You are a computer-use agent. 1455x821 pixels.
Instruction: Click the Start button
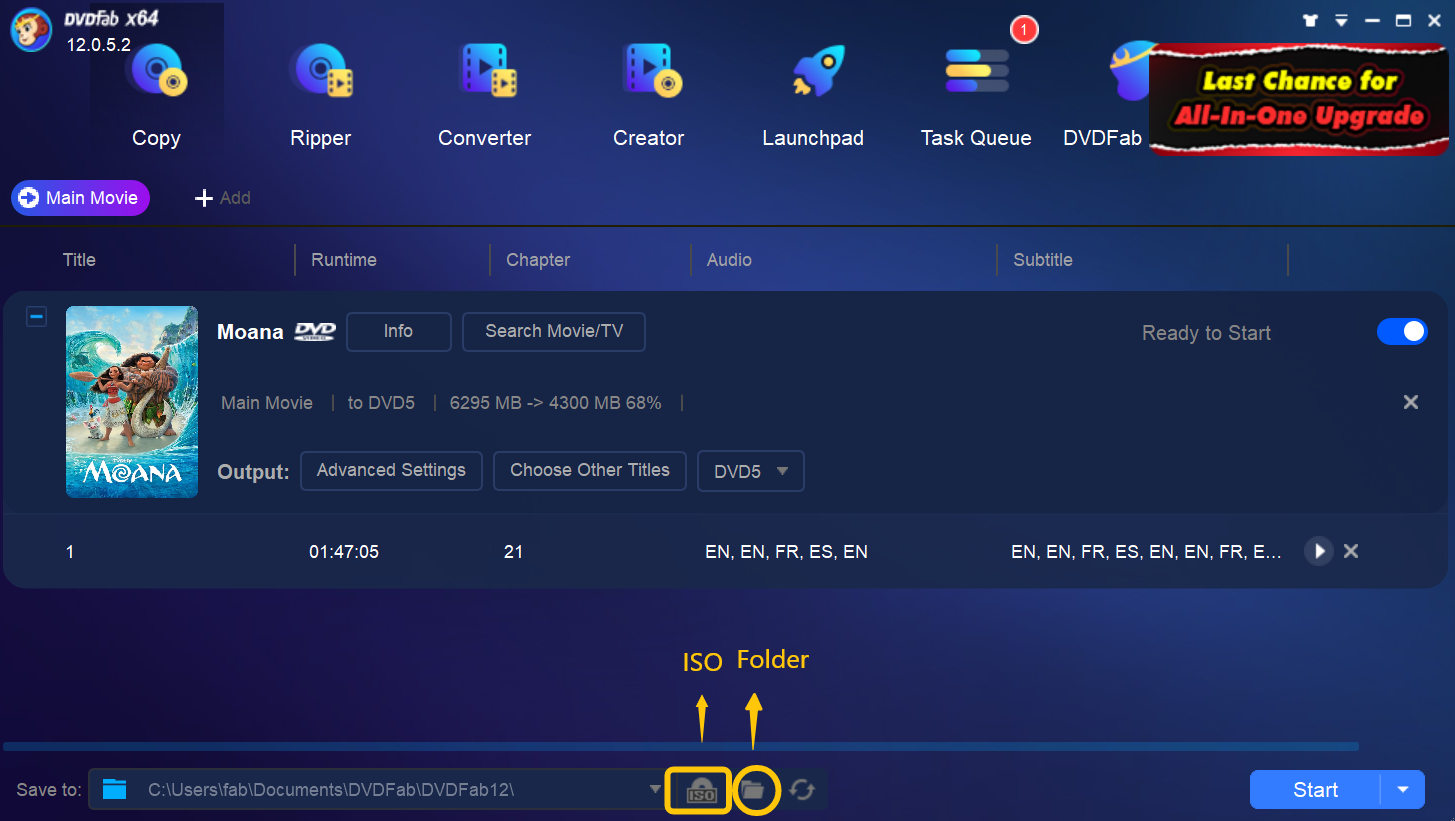pyautogui.click(x=1315, y=790)
